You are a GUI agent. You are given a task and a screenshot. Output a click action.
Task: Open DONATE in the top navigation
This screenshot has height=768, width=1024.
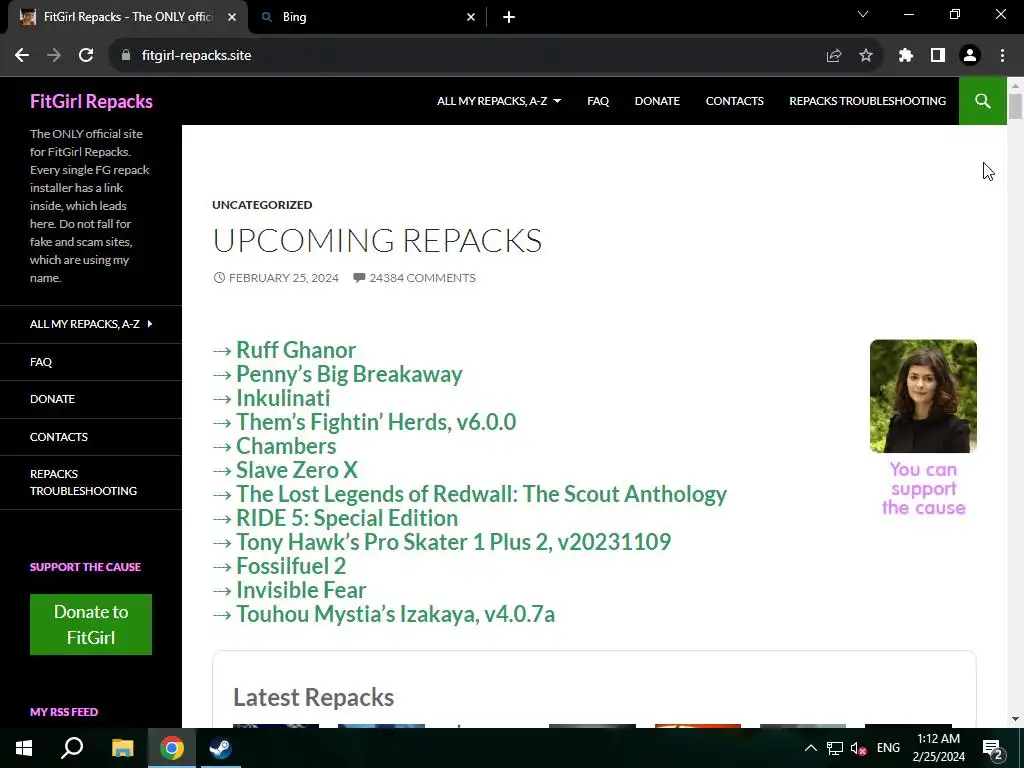click(x=657, y=101)
